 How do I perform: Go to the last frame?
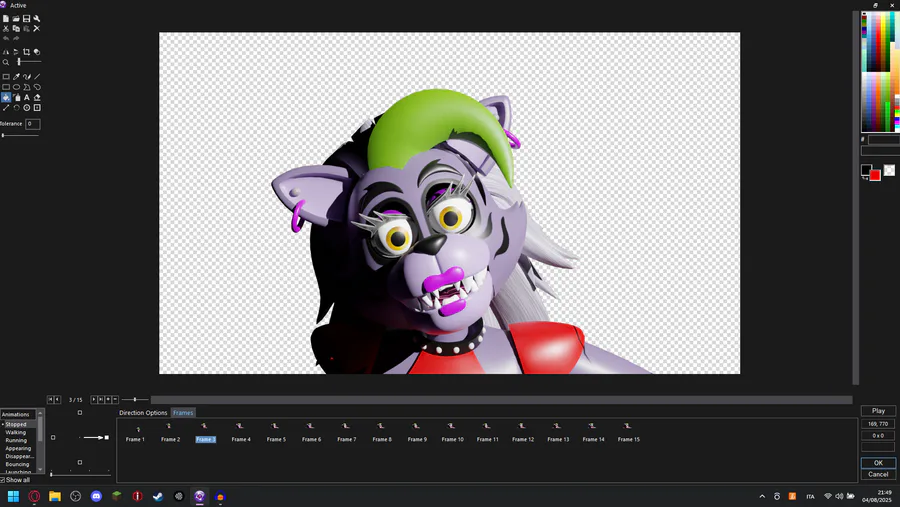tap(100, 400)
